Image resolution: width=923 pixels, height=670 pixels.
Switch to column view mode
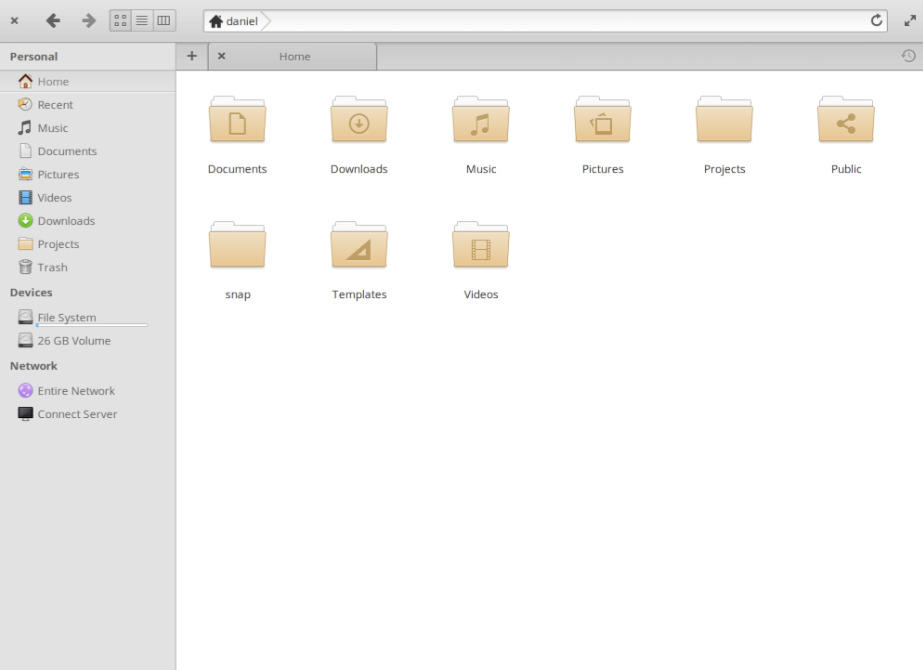click(164, 20)
